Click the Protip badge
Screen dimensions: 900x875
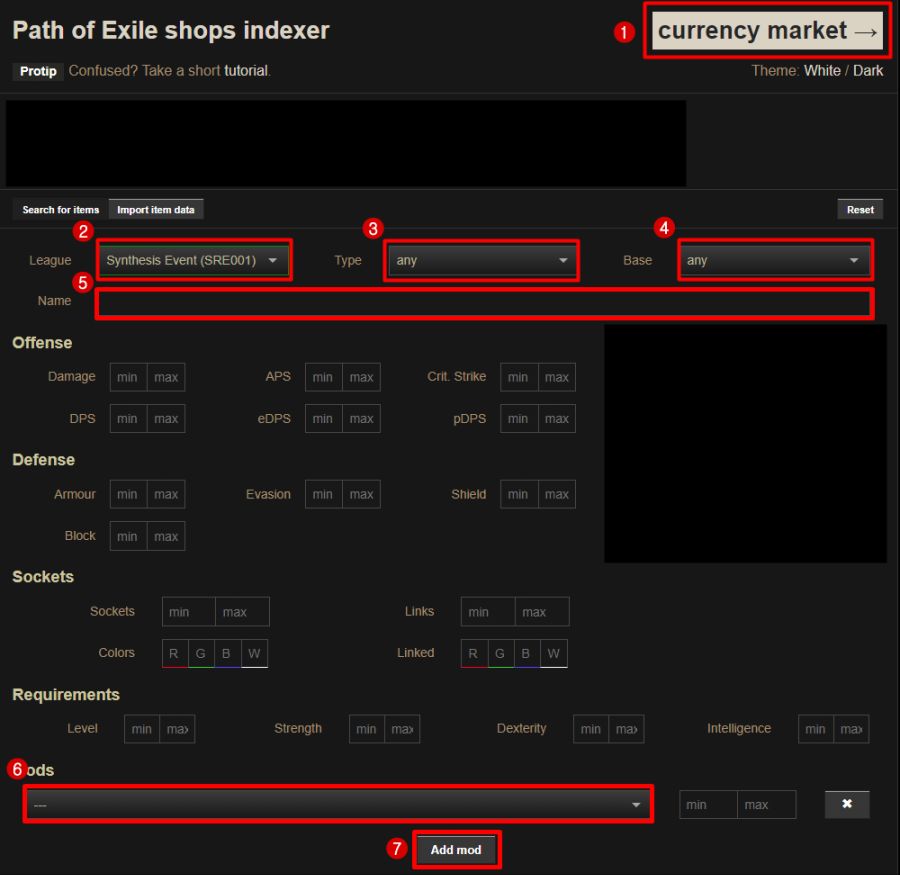pos(38,71)
